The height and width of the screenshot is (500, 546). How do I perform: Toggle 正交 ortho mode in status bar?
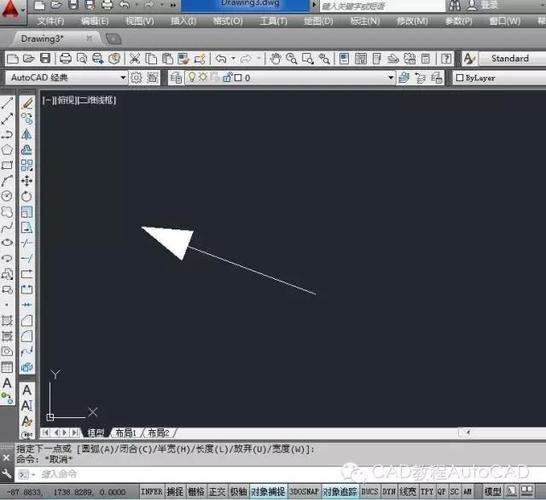(217, 492)
